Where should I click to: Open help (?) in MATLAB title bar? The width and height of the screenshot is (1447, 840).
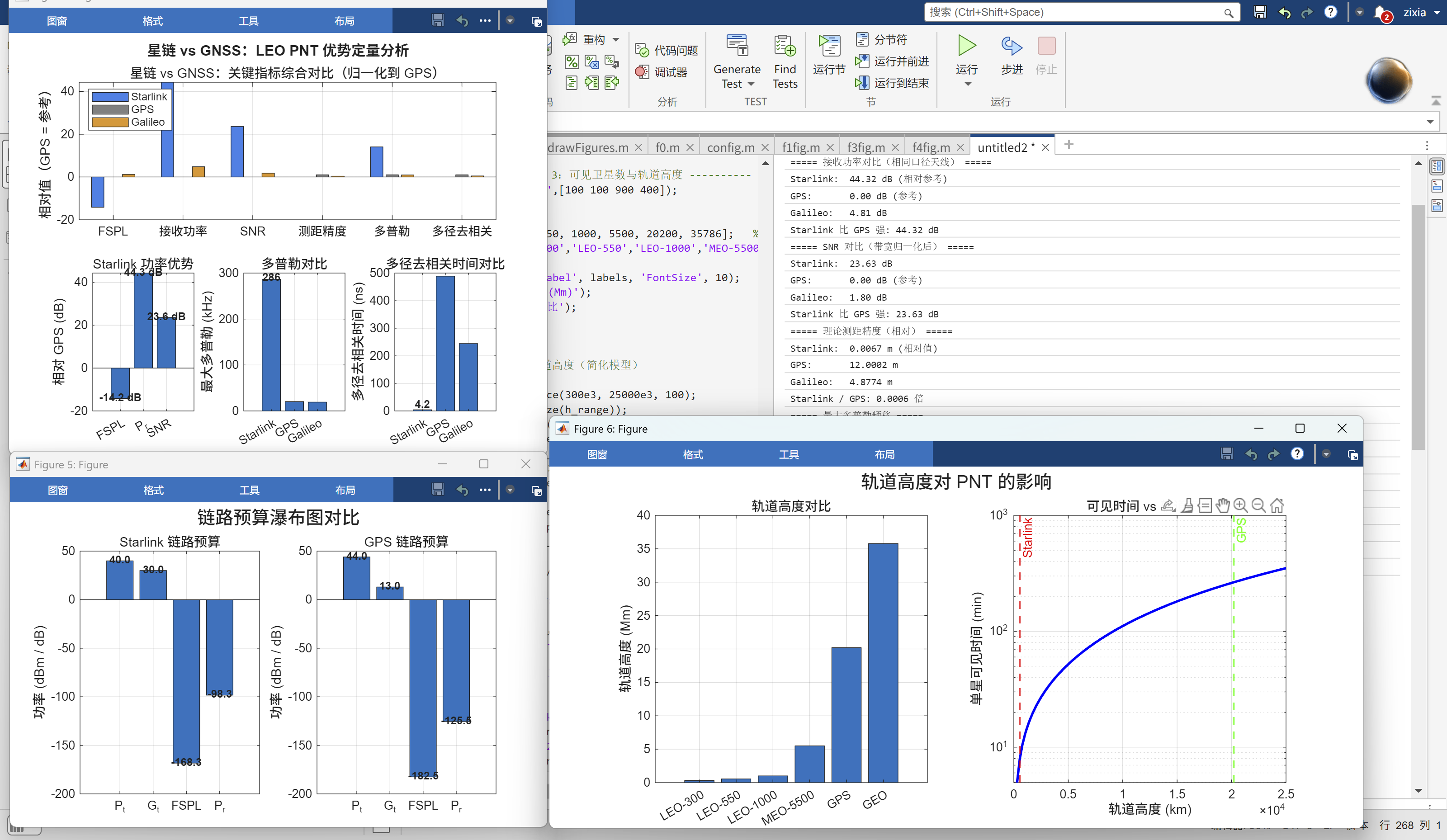[1330, 12]
